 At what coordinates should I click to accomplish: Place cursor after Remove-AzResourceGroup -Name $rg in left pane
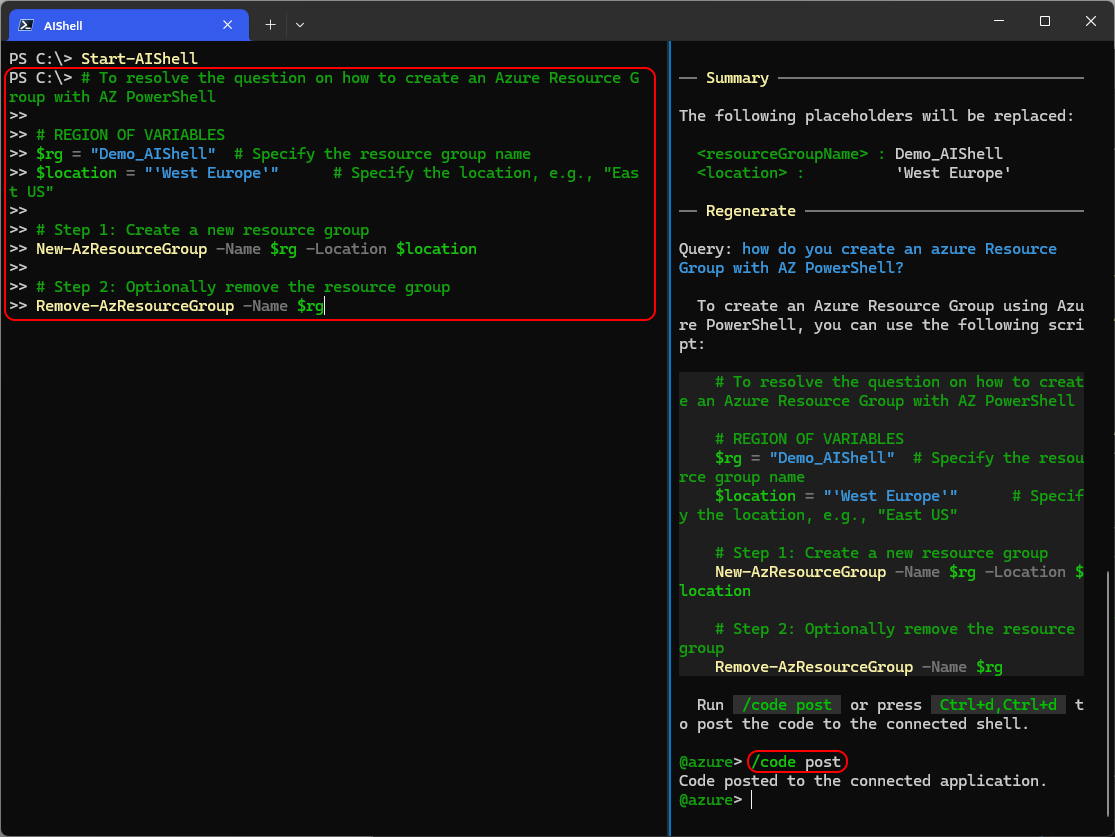324,306
